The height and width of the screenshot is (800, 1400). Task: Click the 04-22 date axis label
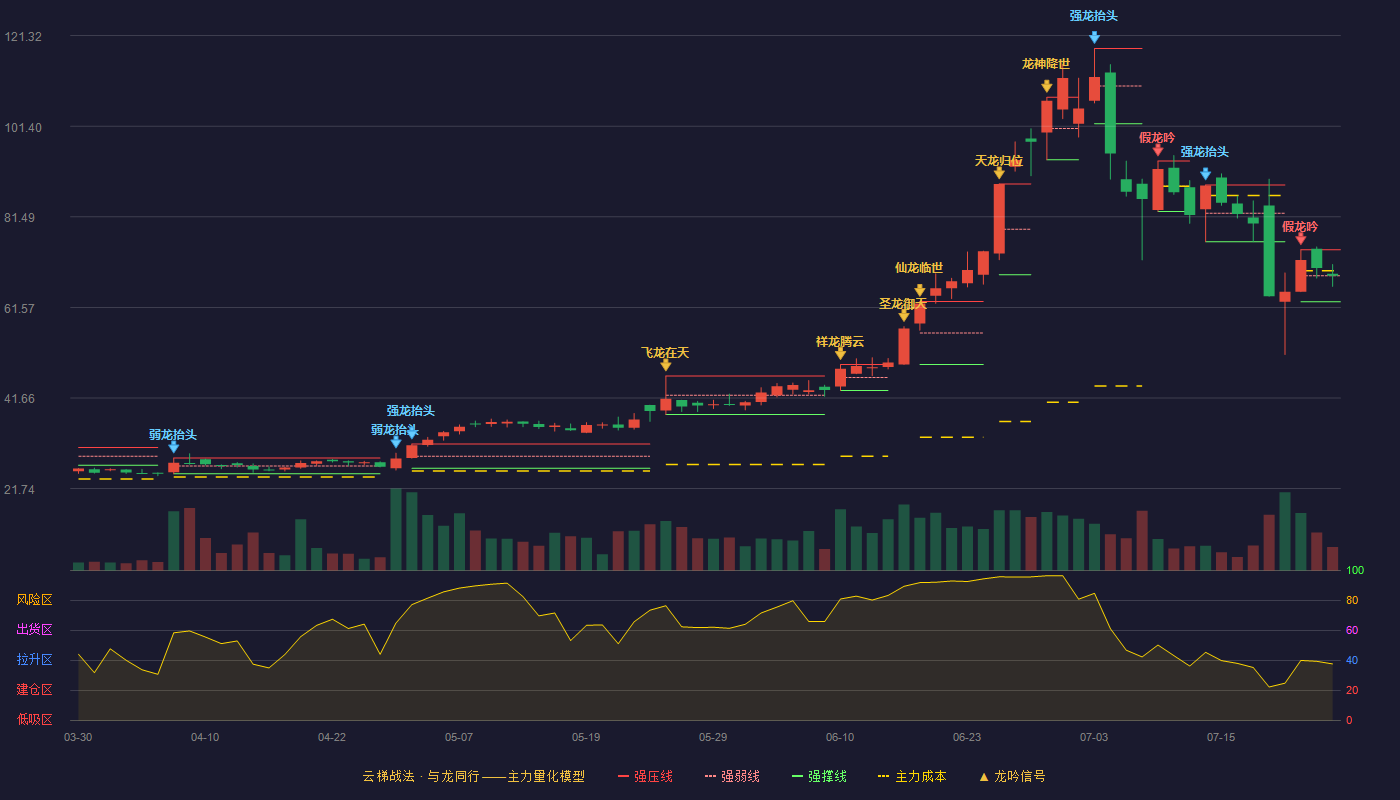click(332, 737)
